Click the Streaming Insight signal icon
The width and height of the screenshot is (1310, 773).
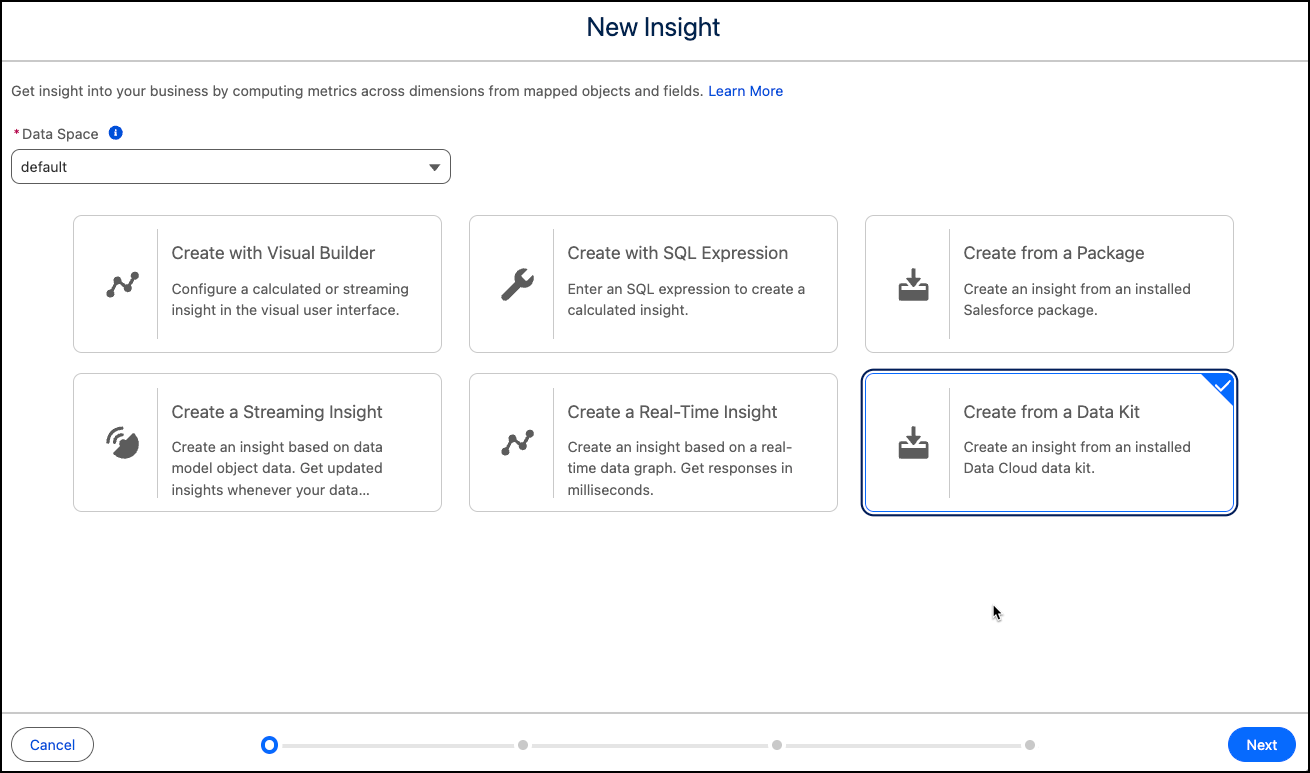122,443
